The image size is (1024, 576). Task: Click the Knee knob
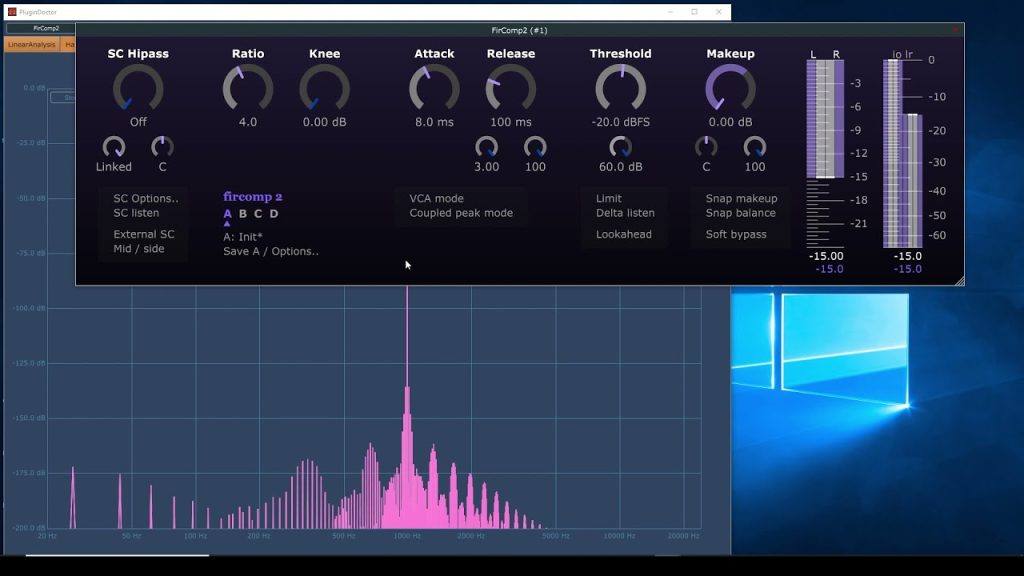tap(325, 88)
